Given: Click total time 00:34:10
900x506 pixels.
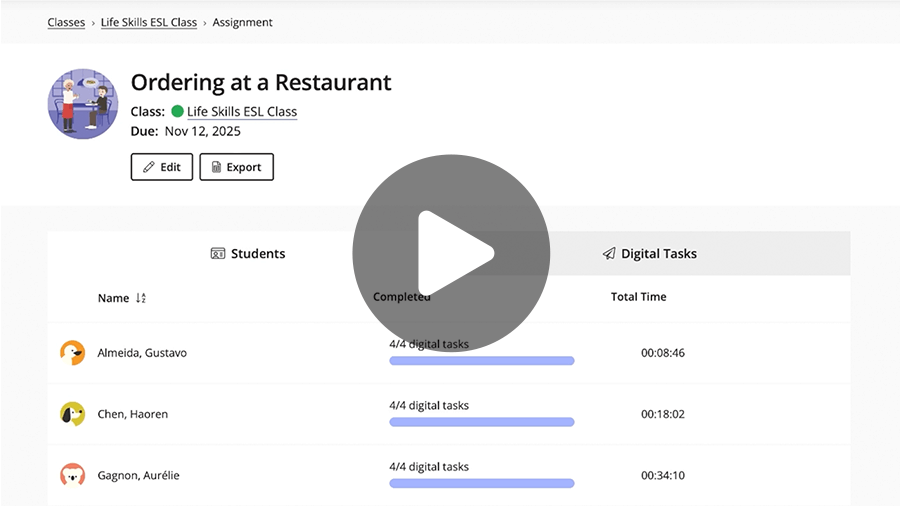Looking at the screenshot, I should click(663, 475).
